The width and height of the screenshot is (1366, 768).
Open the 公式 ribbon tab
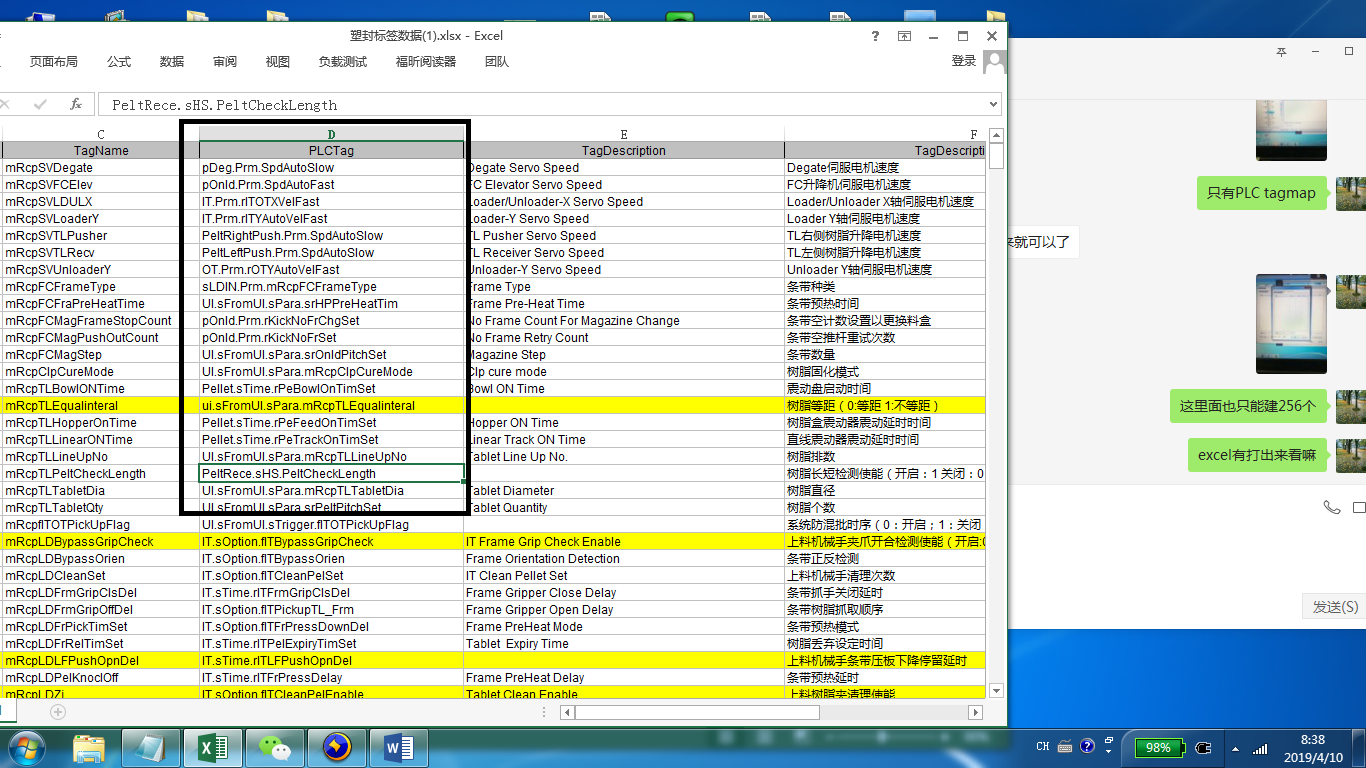point(119,62)
